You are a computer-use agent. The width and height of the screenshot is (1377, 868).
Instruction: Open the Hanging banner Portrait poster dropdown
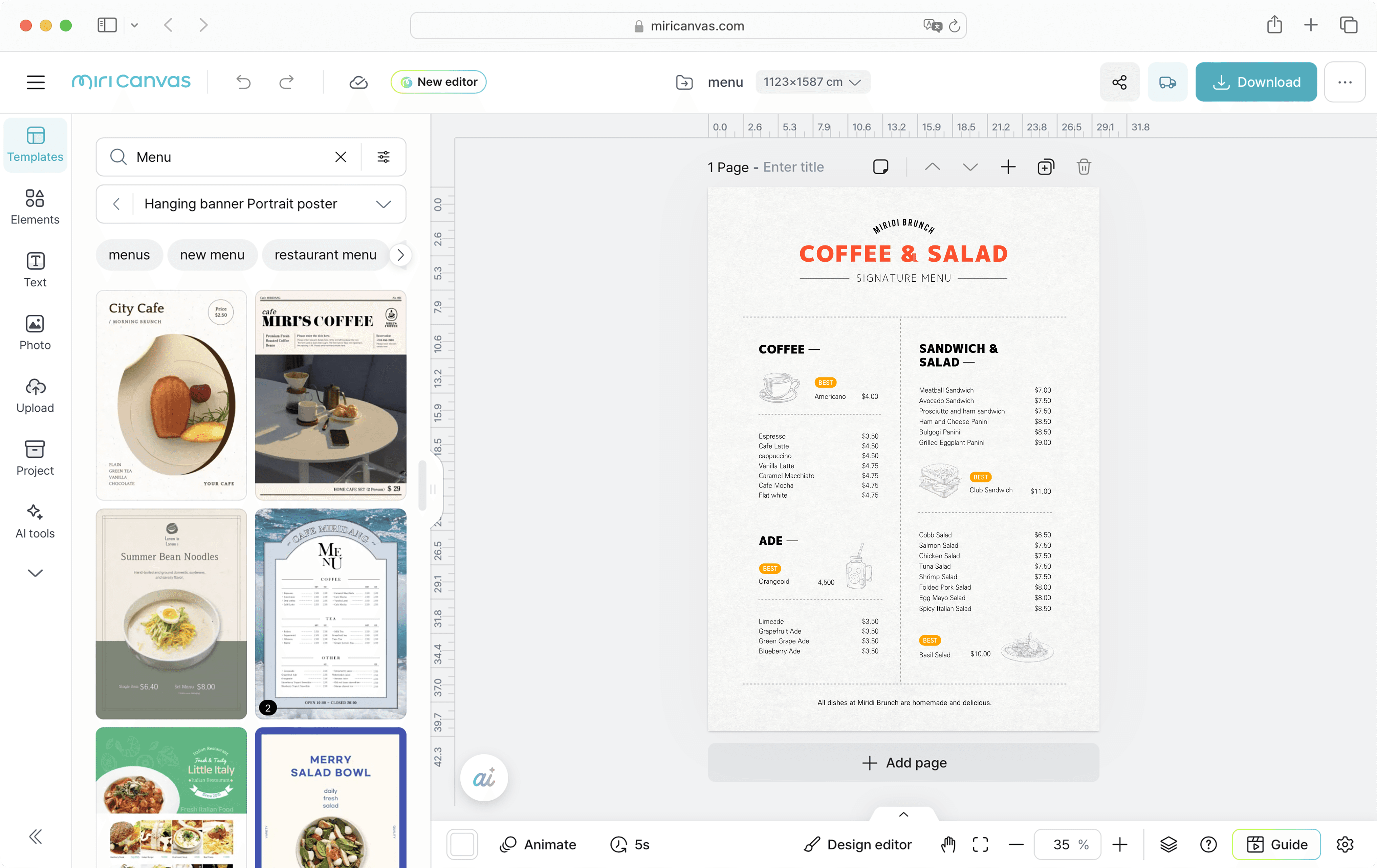point(383,203)
